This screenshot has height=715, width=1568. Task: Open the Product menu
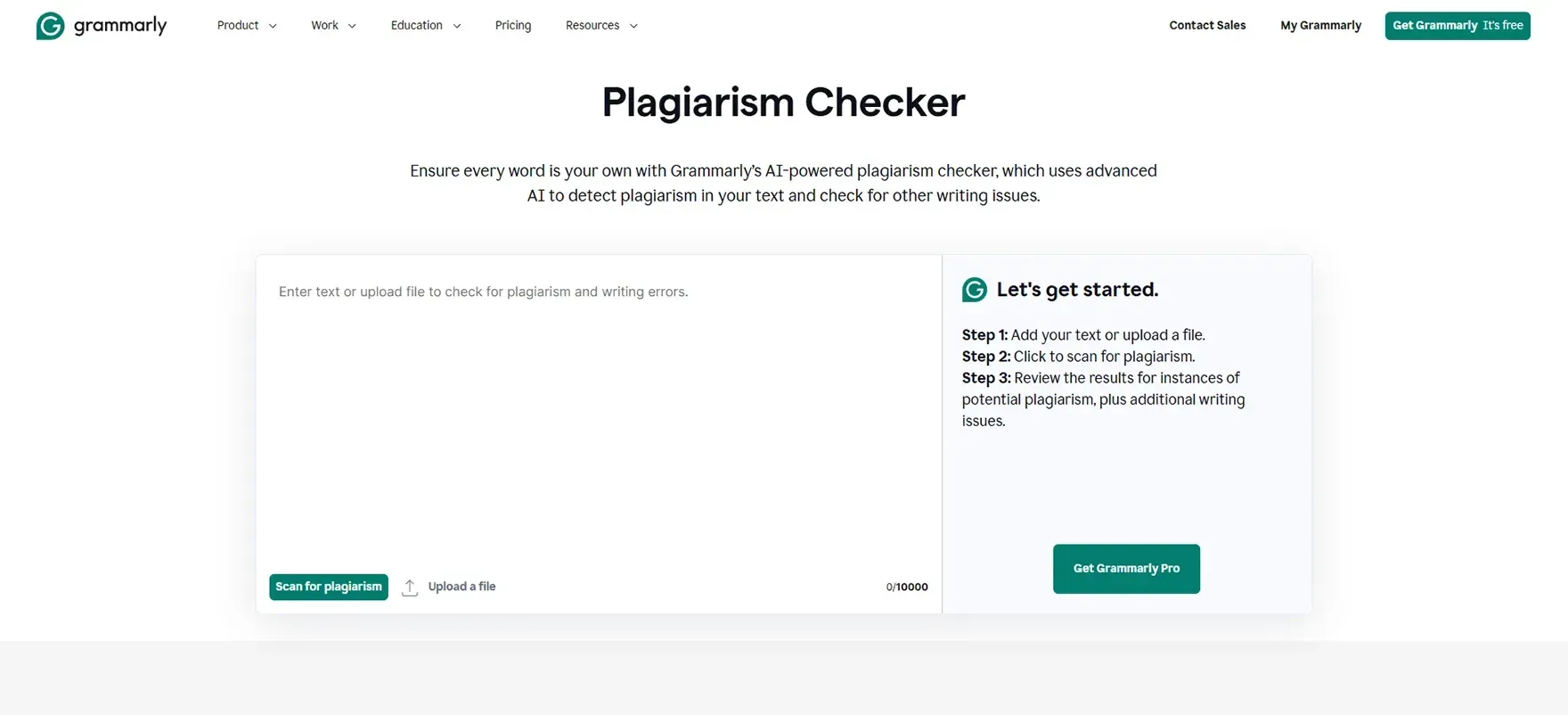(x=238, y=26)
